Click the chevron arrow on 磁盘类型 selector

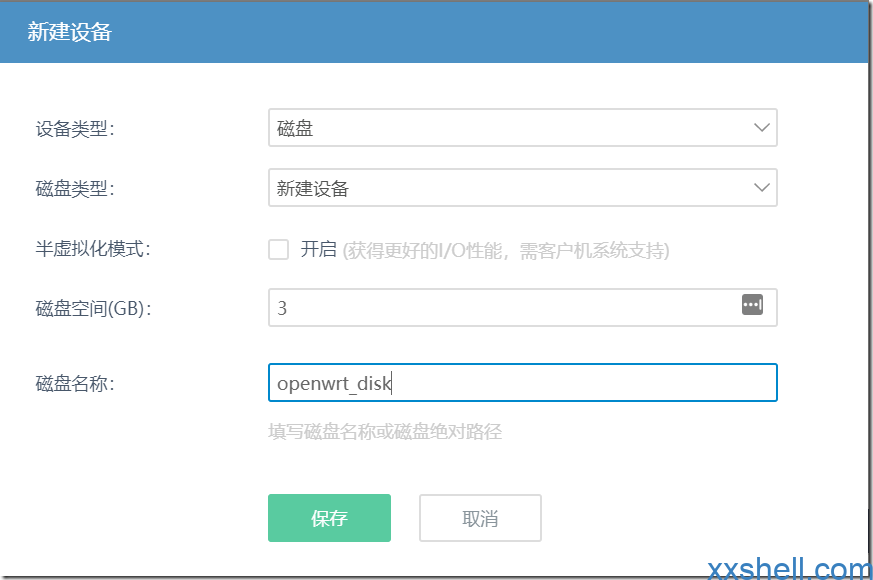(x=762, y=188)
